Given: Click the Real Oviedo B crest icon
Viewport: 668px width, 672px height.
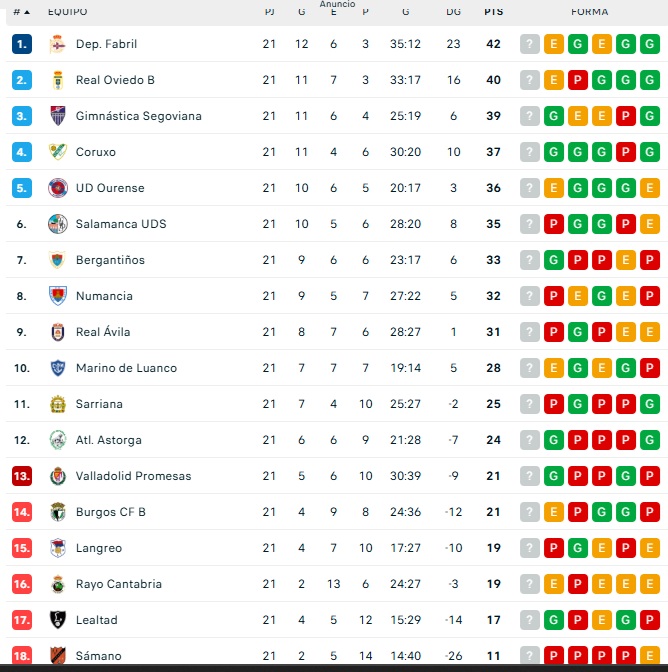Looking at the screenshot, I should 57,80.
